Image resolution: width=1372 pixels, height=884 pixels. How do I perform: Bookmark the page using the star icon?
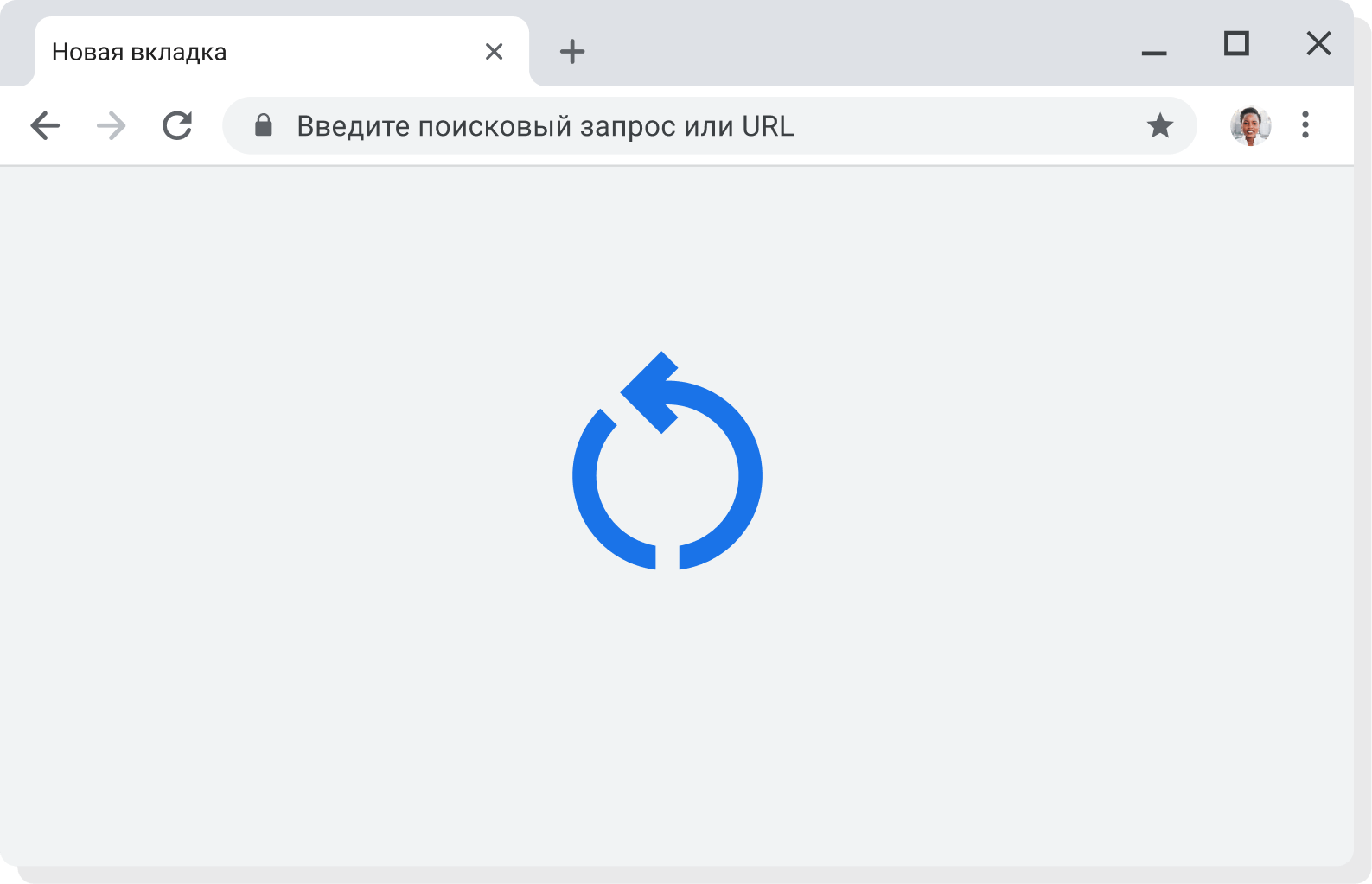tap(1159, 126)
